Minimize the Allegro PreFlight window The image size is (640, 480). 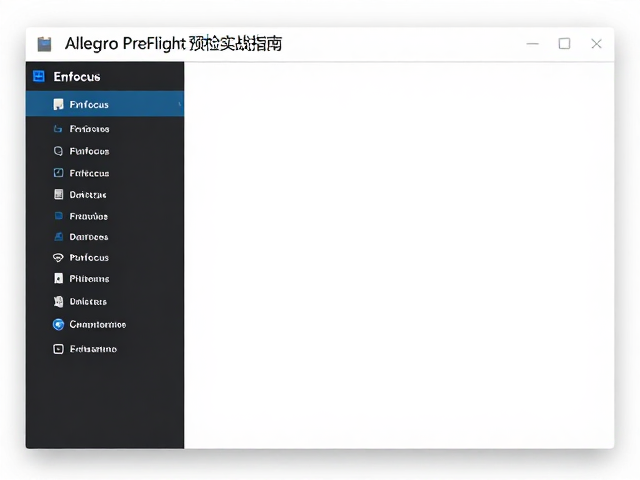[x=533, y=44]
